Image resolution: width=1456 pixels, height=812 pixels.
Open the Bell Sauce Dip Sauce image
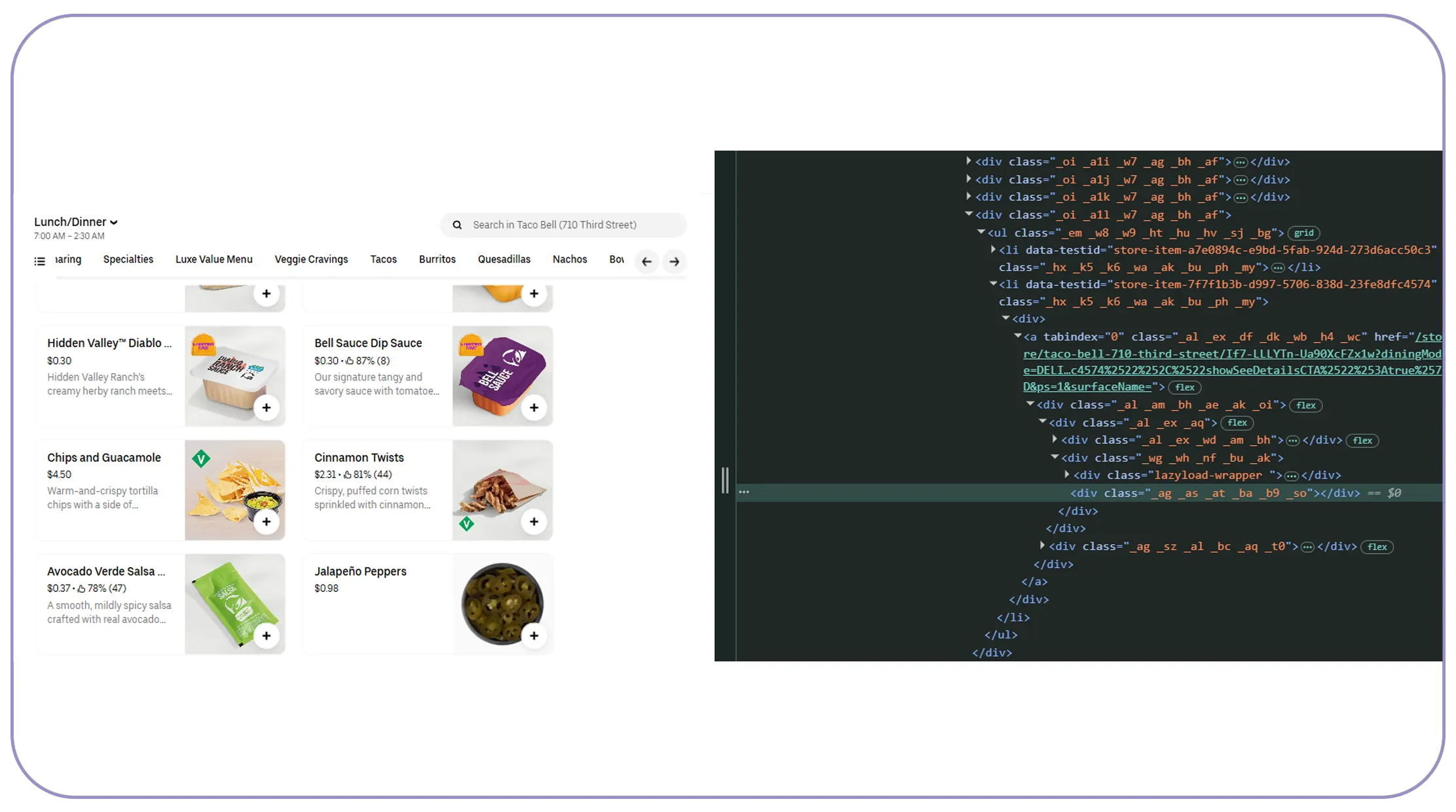click(502, 376)
